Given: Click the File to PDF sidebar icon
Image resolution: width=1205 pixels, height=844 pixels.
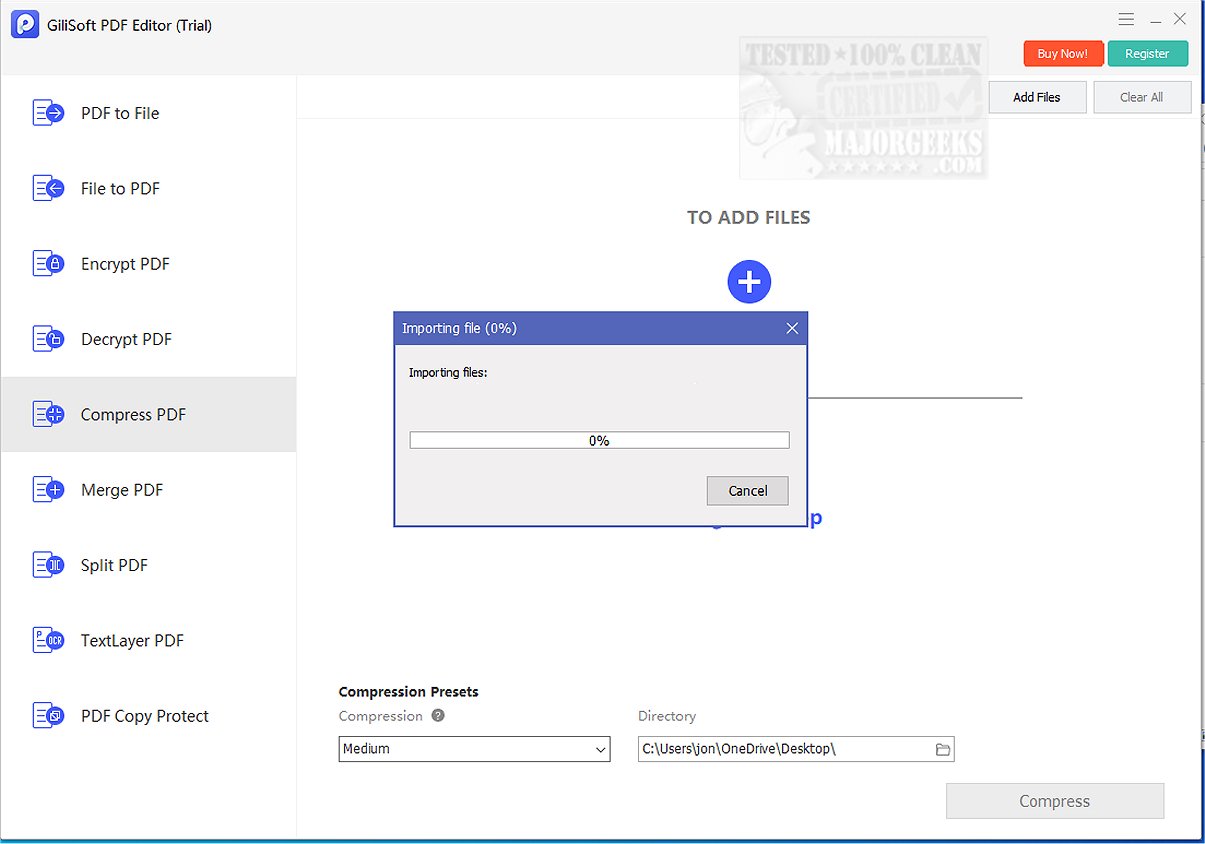Looking at the screenshot, I should tap(48, 188).
